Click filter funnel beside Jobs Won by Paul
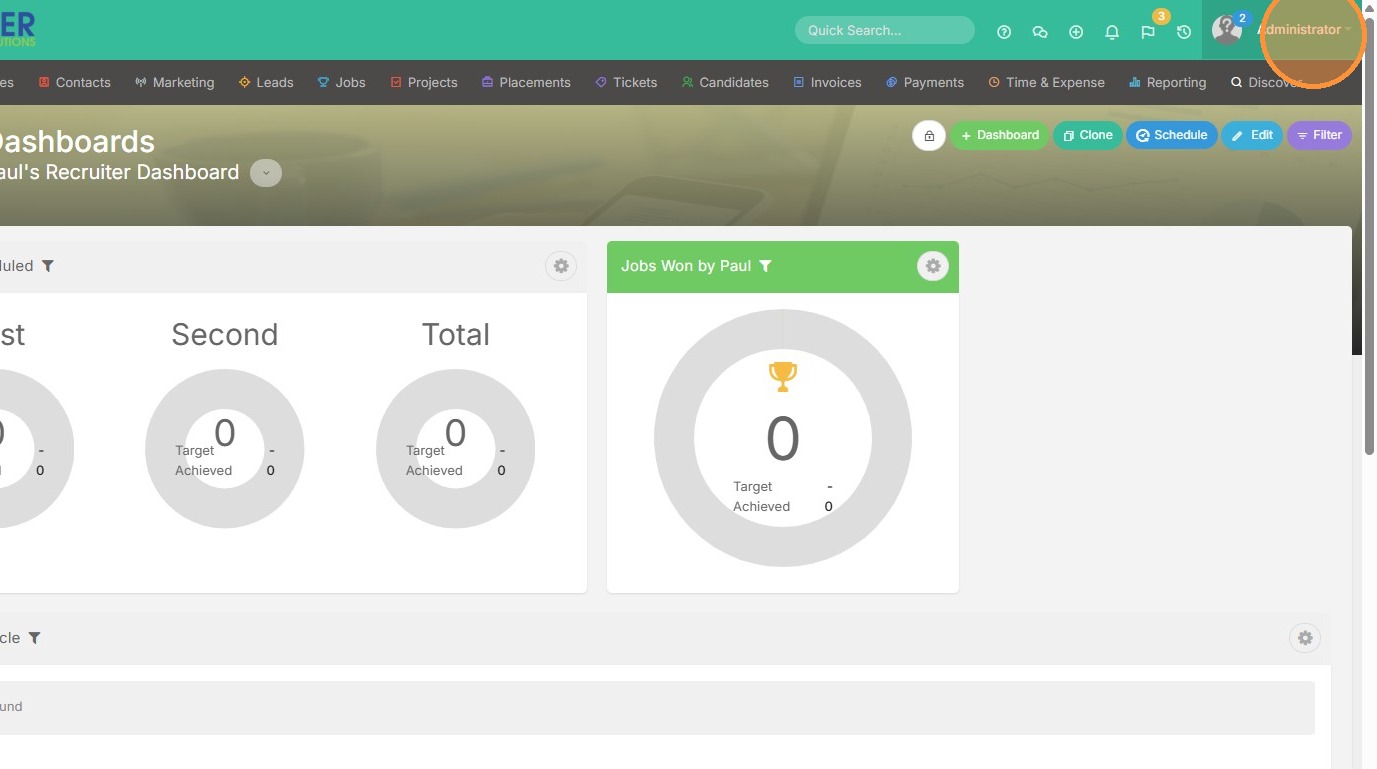The width and height of the screenshot is (1377, 769). (765, 266)
